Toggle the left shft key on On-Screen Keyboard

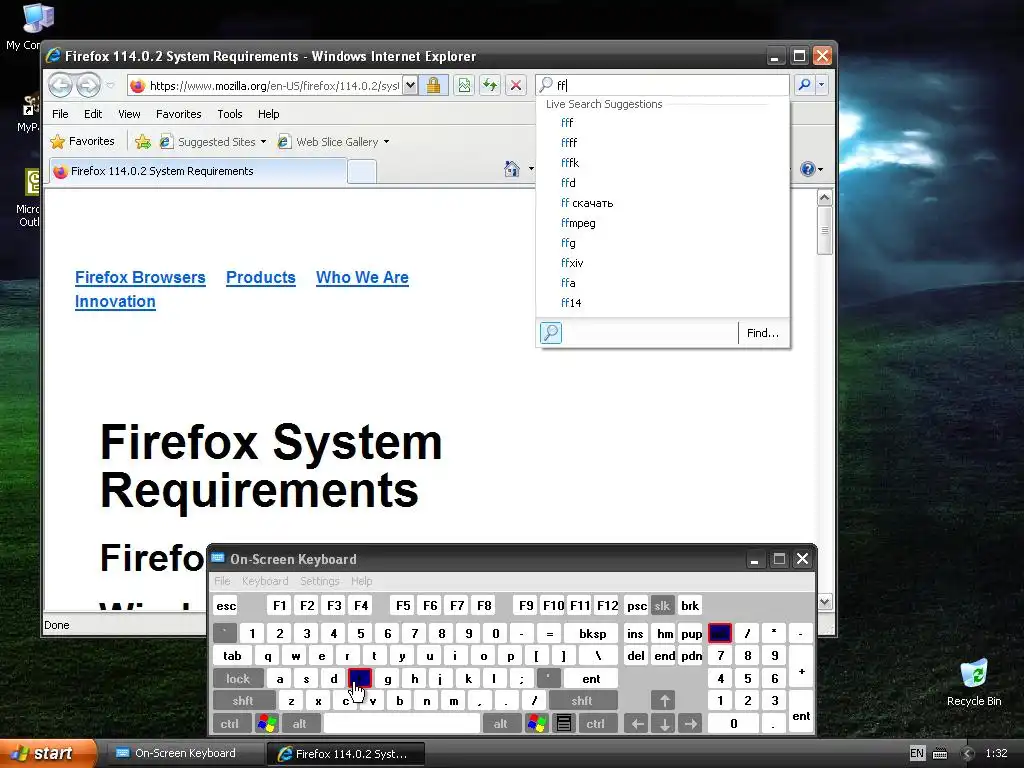(x=243, y=701)
